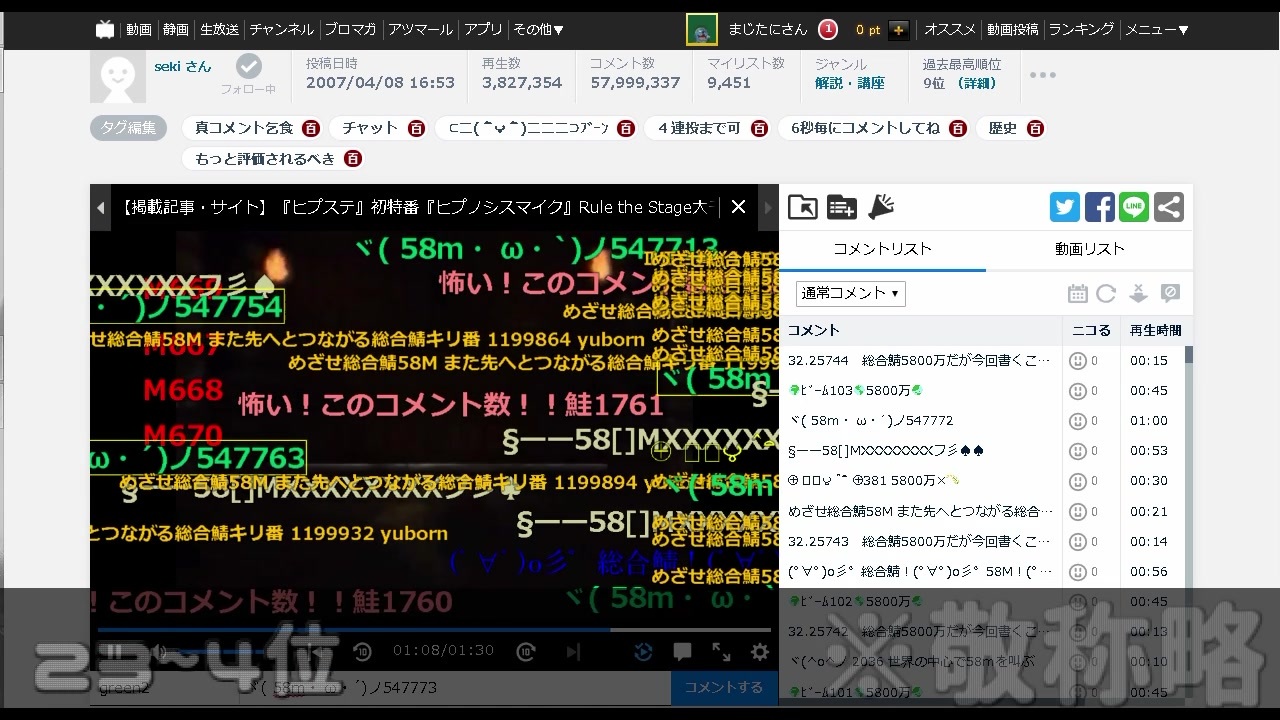Screen dimensions: 1280x720
Task: Click the niconico TV logo icon
Action: pos(105,29)
